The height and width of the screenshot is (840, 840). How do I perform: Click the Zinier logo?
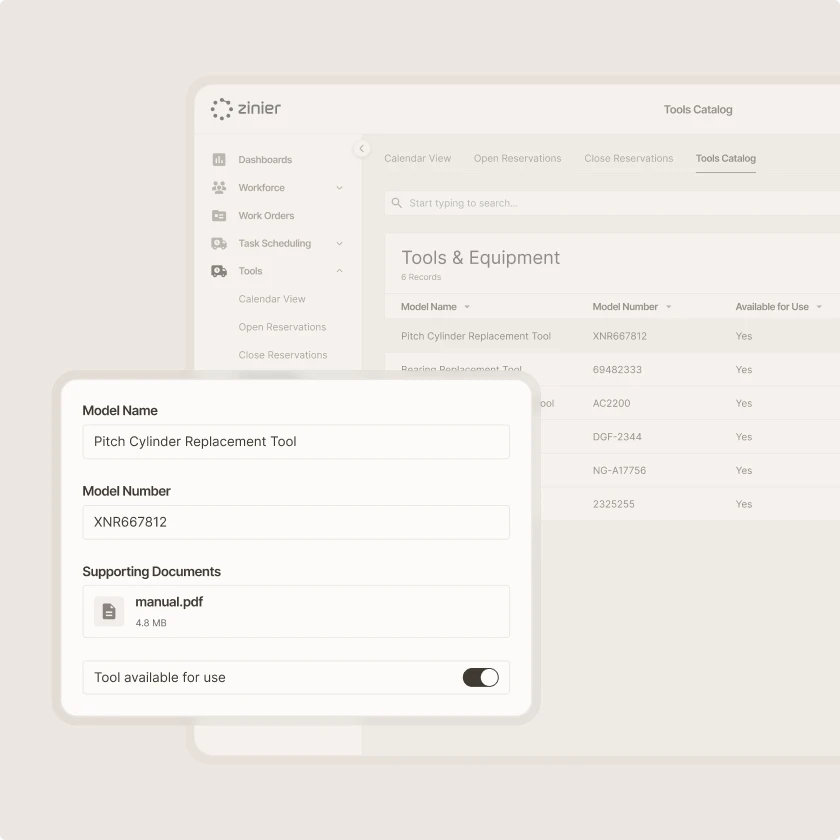[x=245, y=109]
